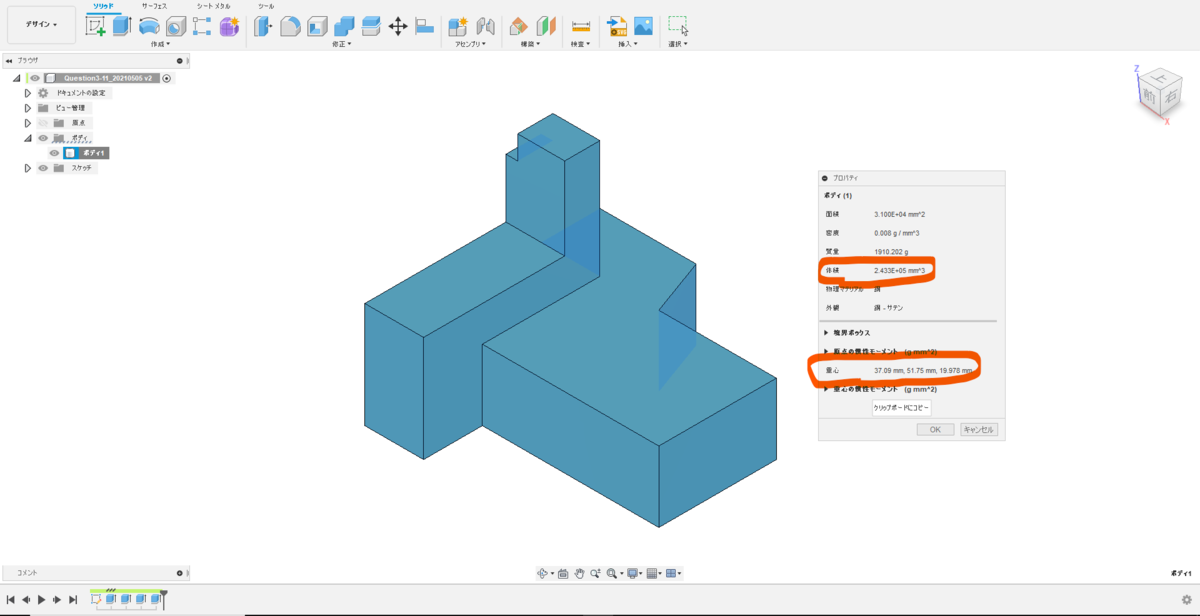Select the Align tool icon
The height and width of the screenshot is (616, 1200).
click(x=425, y=27)
